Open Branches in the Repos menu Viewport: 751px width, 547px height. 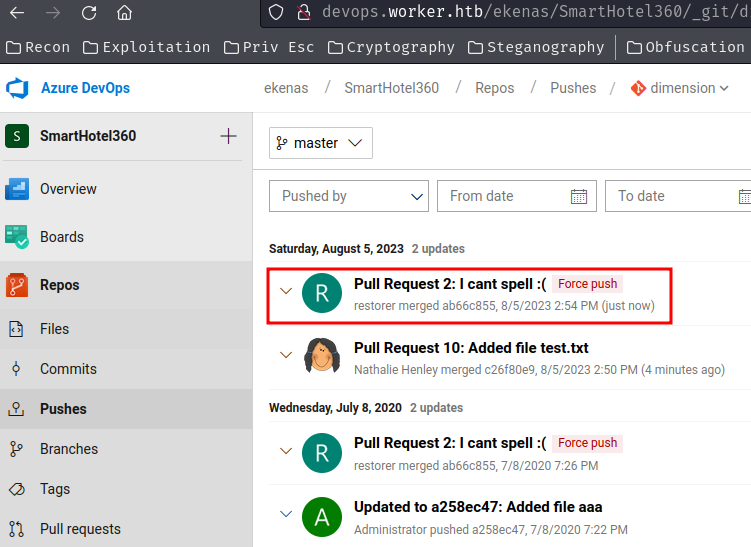tap(69, 449)
